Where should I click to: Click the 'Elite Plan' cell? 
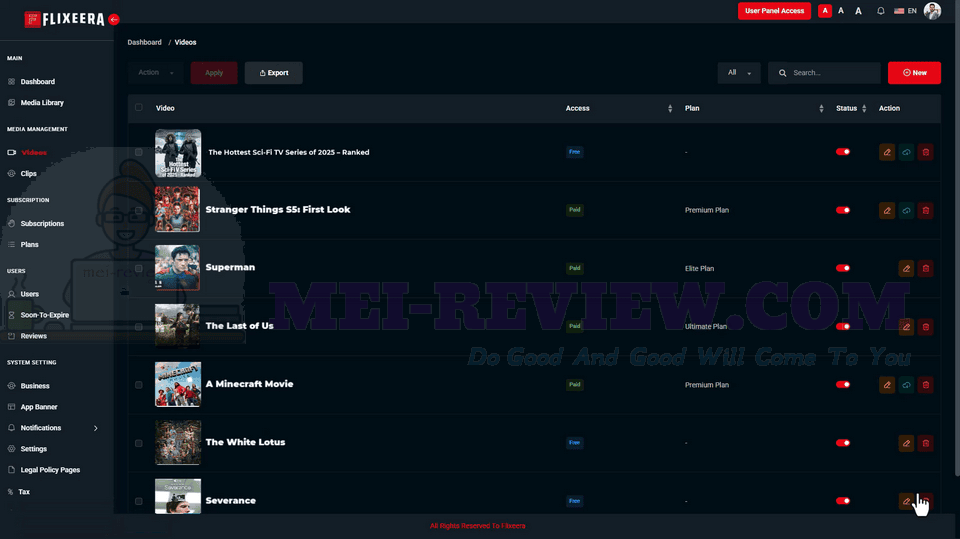[699, 268]
